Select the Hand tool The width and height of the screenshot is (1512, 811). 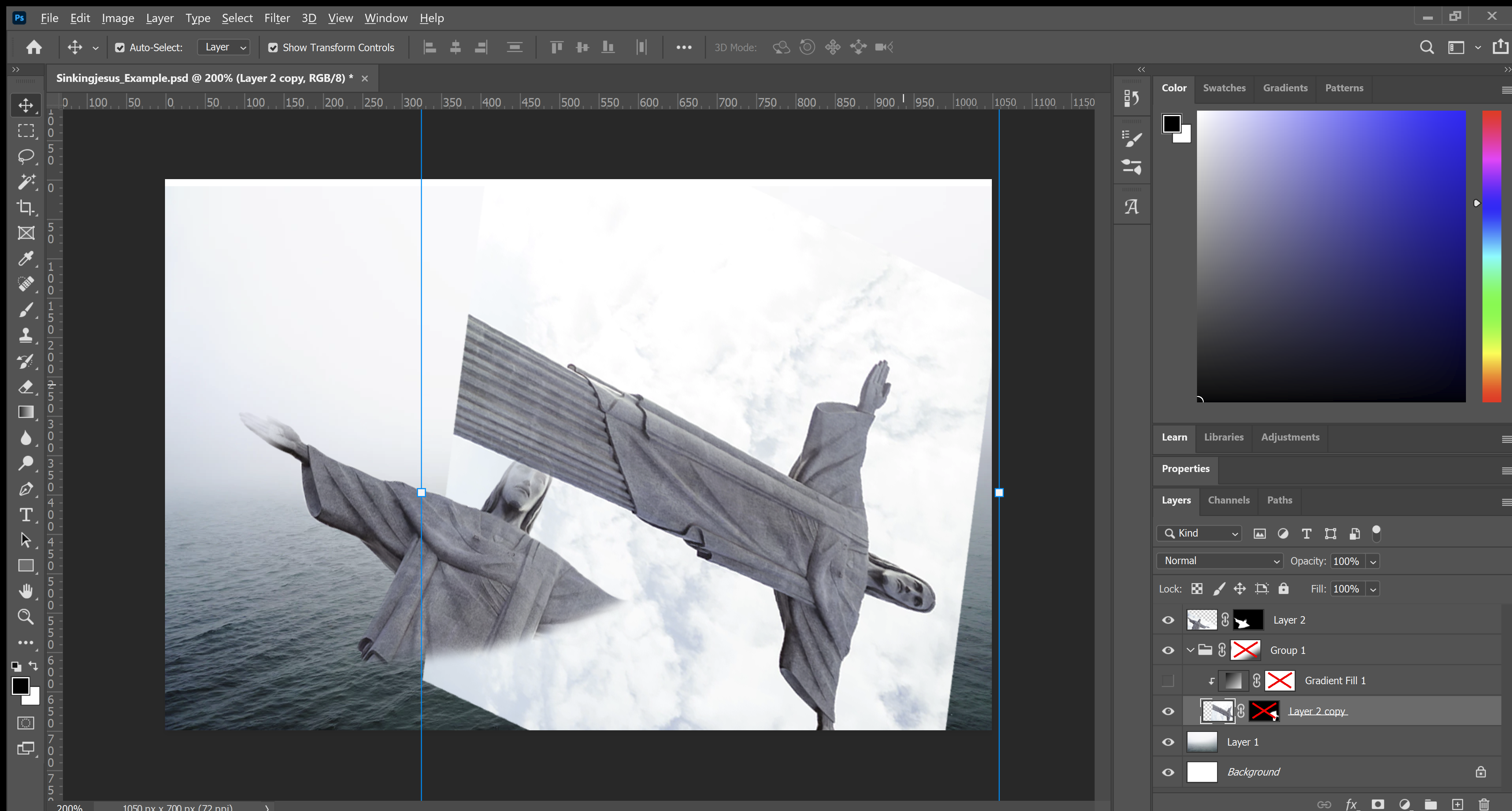(26, 592)
